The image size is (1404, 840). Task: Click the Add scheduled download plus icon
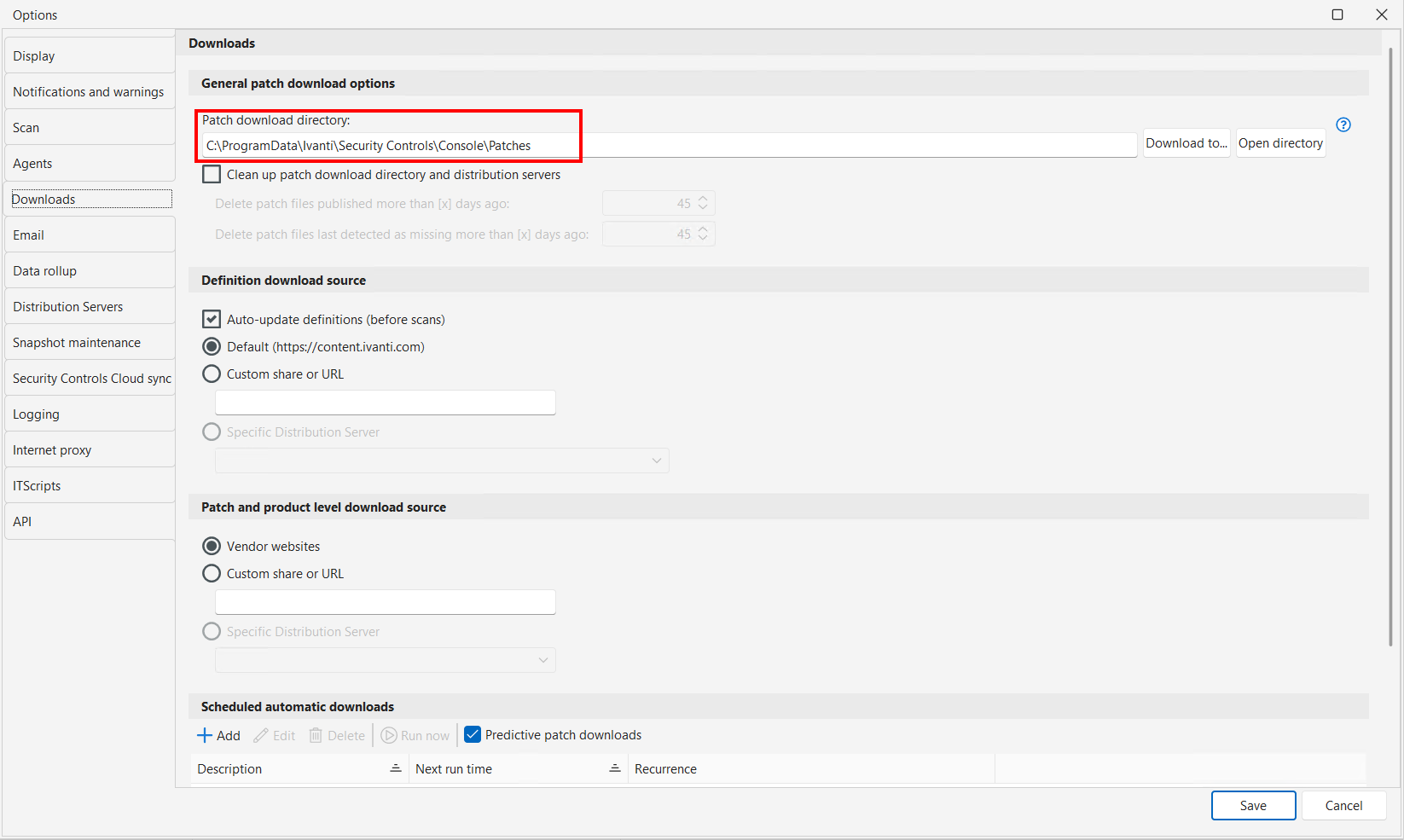(x=206, y=735)
